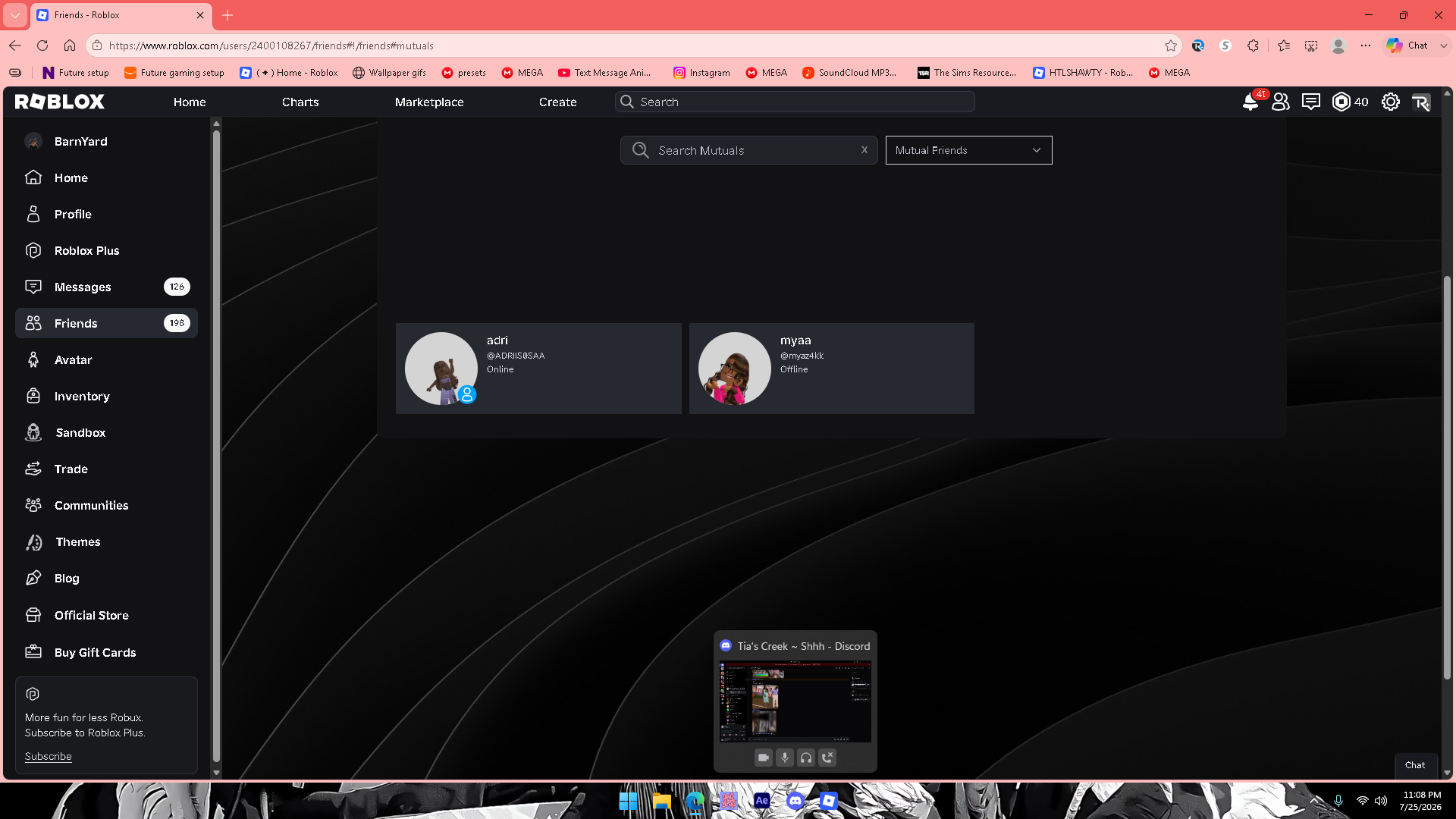The height and width of the screenshot is (819, 1456).
Task: Open Copilot Chat in browser toolbar
Action: coord(1408,45)
